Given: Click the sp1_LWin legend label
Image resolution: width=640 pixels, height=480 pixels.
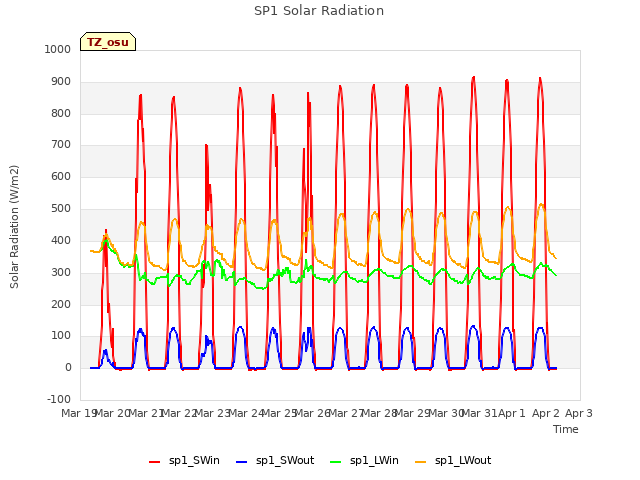Looking at the screenshot, I should [x=374, y=461].
